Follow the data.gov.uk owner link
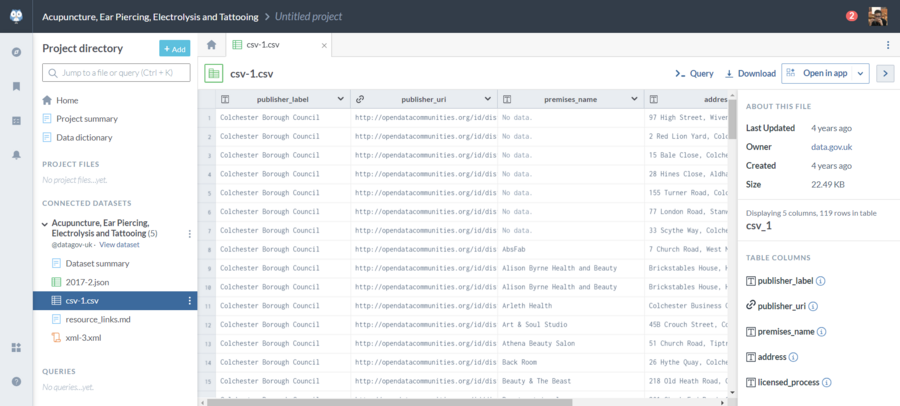The height and width of the screenshot is (406, 900). [832, 147]
